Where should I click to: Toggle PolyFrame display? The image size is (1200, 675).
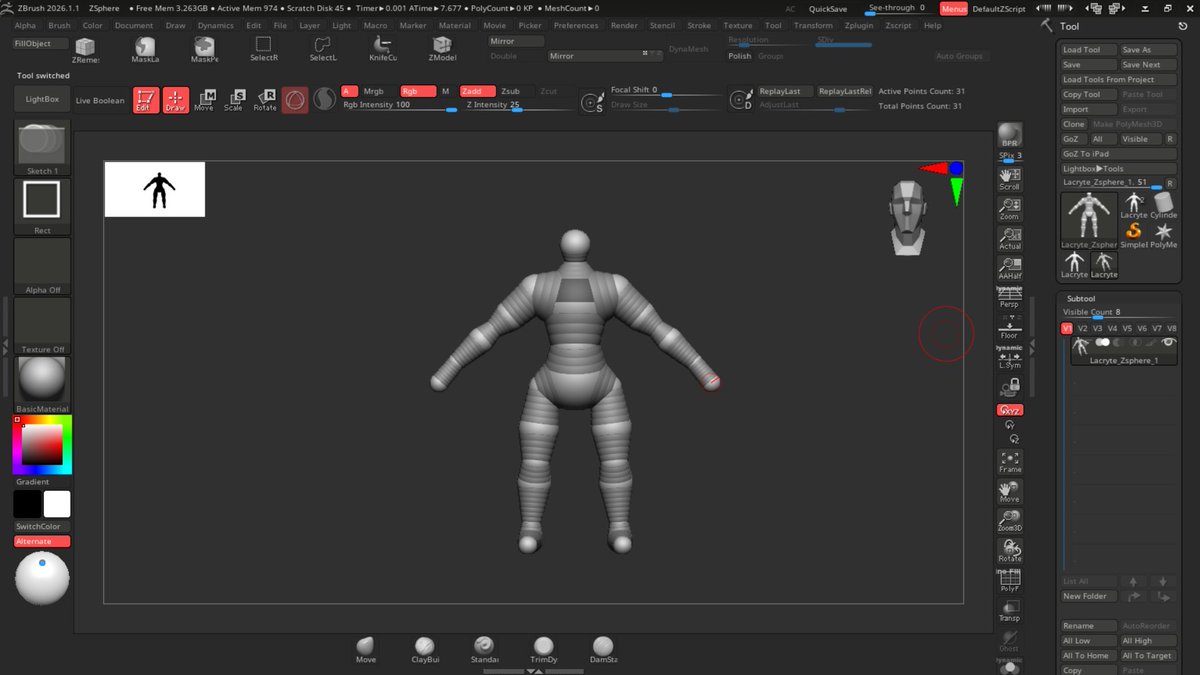pyautogui.click(x=1010, y=580)
